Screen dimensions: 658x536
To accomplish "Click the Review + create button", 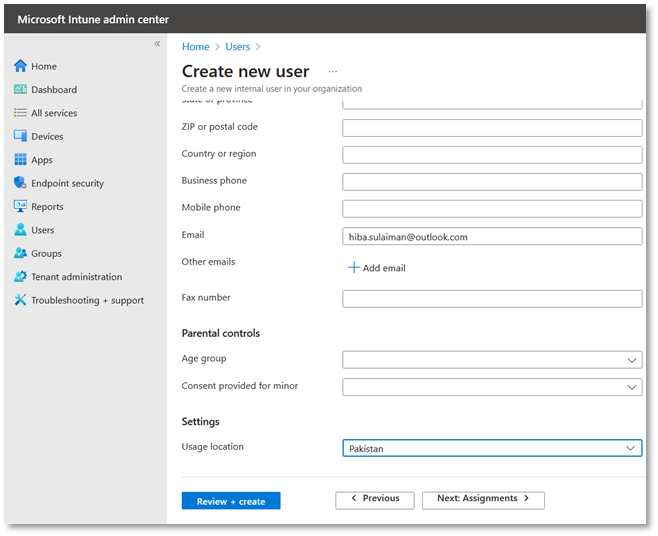I will click(x=231, y=501).
